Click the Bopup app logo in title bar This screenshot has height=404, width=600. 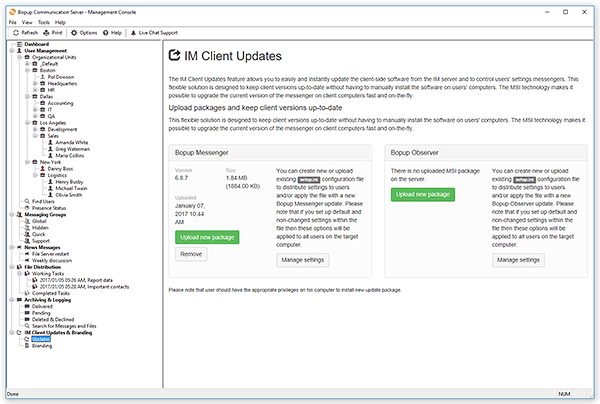click(x=13, y=12)
